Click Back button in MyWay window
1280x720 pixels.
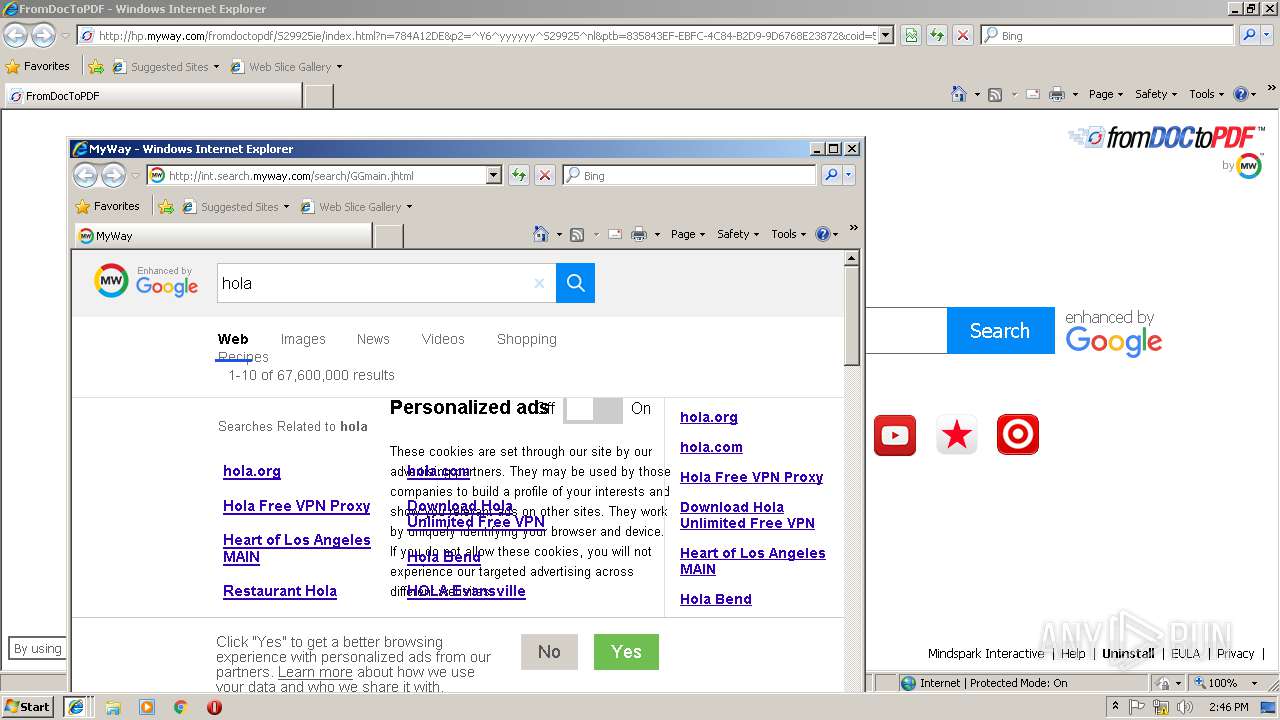[86, 176]
